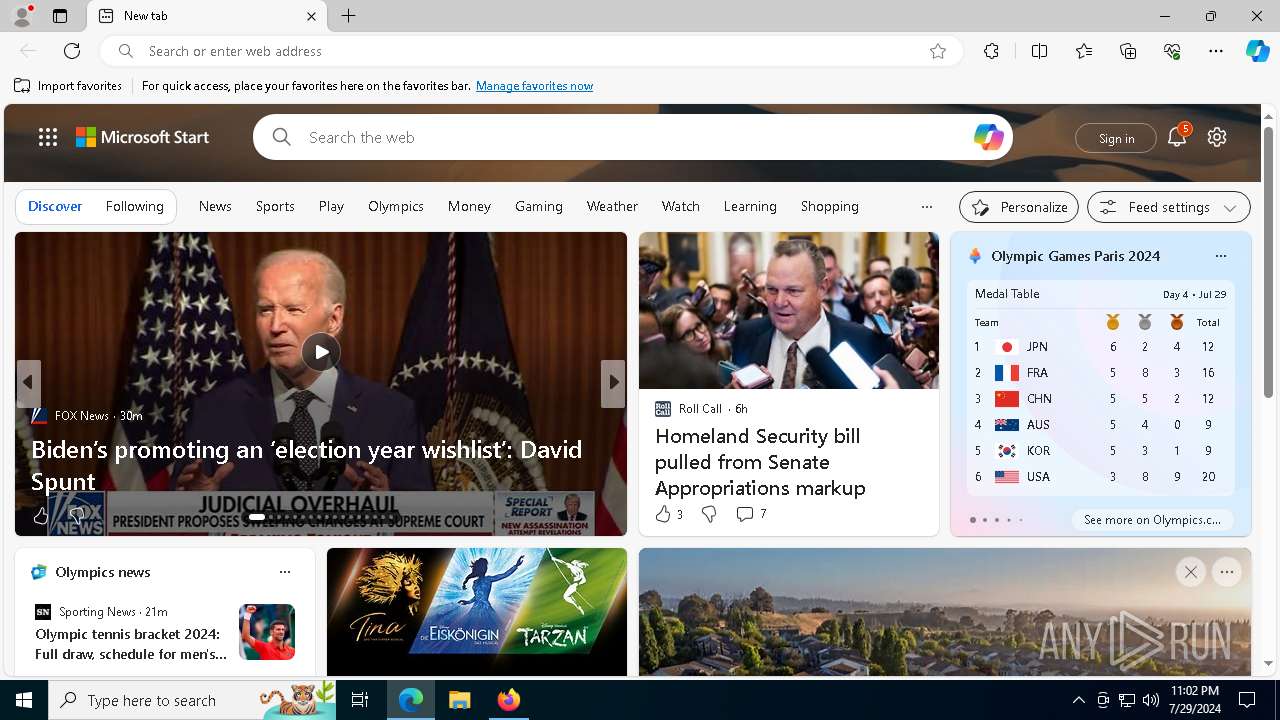Image resolution: width=1280 pixels, height=720 pixels.
Task: Open the notifications bell
Action: [x=1177, y=137]
